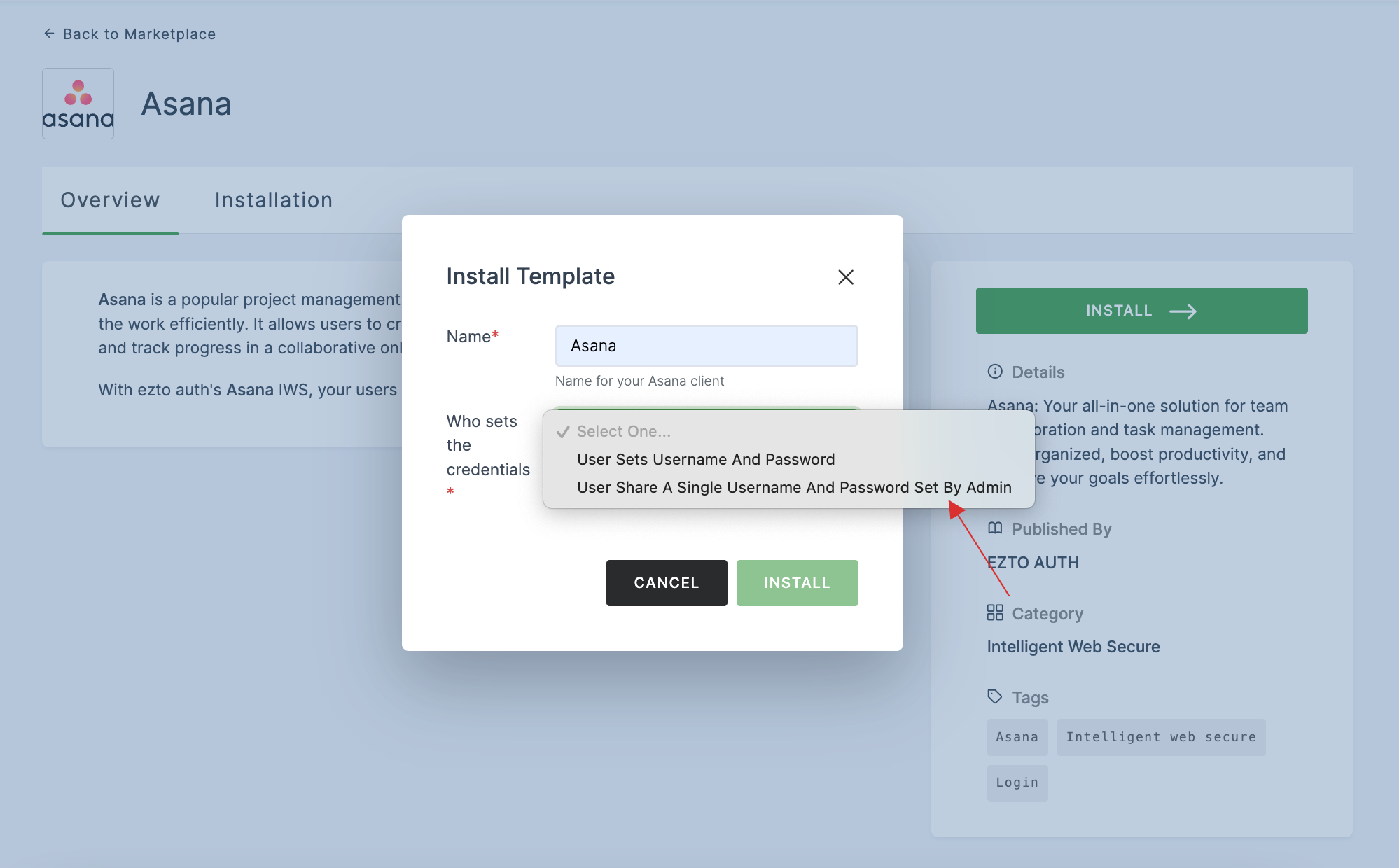Click the CANCEL button in dialog
Image resolution: width=1399 pixels, height=868 pixels.
[667, 582]
